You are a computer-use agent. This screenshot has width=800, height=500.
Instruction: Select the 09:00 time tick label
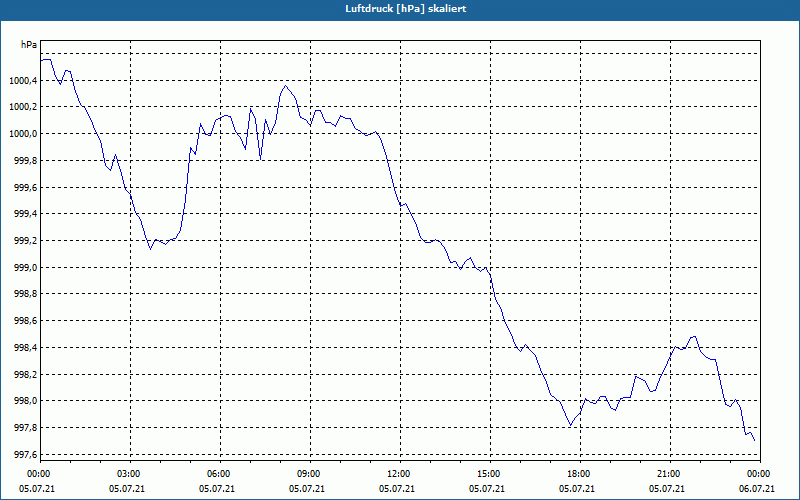pos(307,473)
